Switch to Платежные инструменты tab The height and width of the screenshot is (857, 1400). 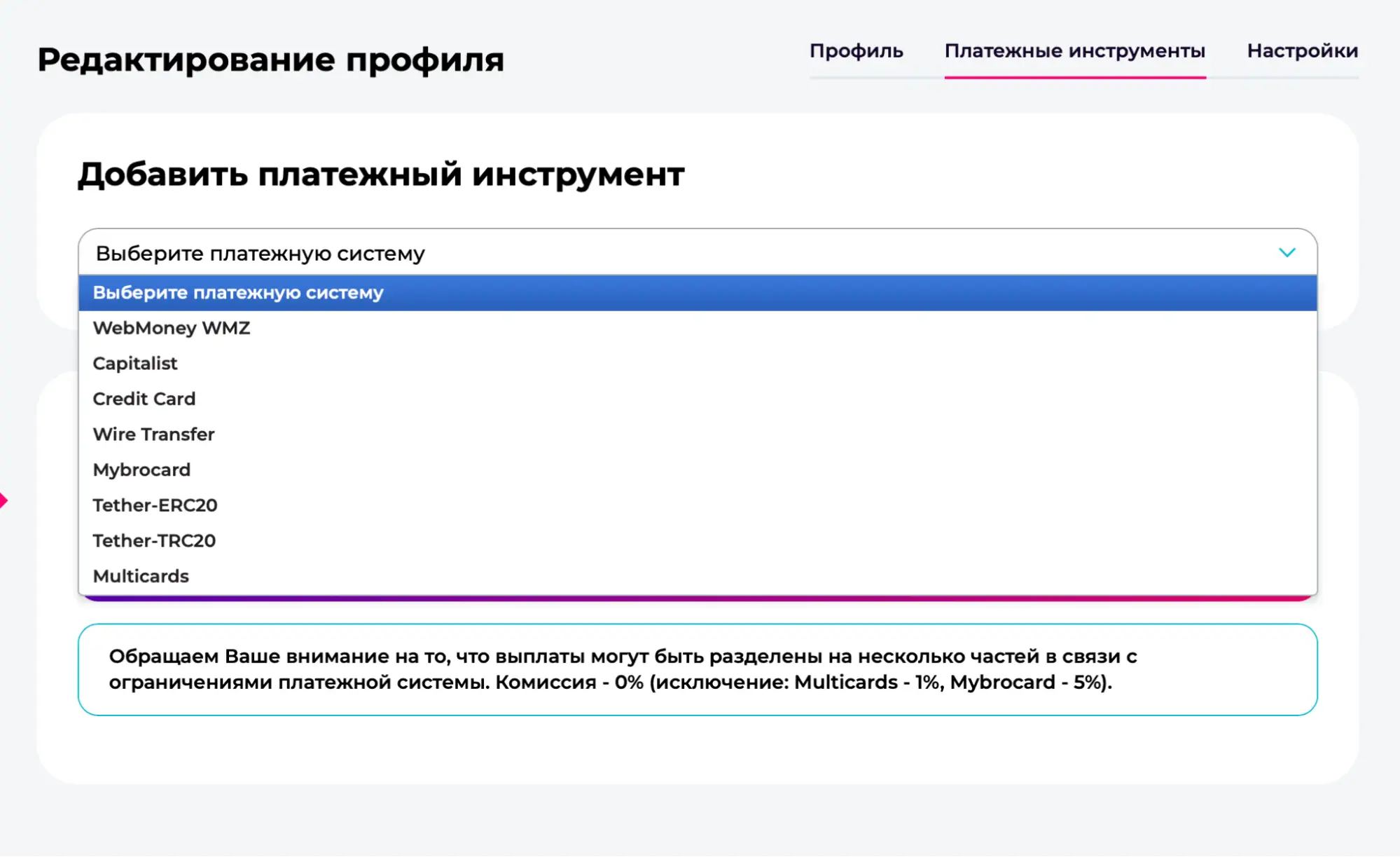(1074, 51)
